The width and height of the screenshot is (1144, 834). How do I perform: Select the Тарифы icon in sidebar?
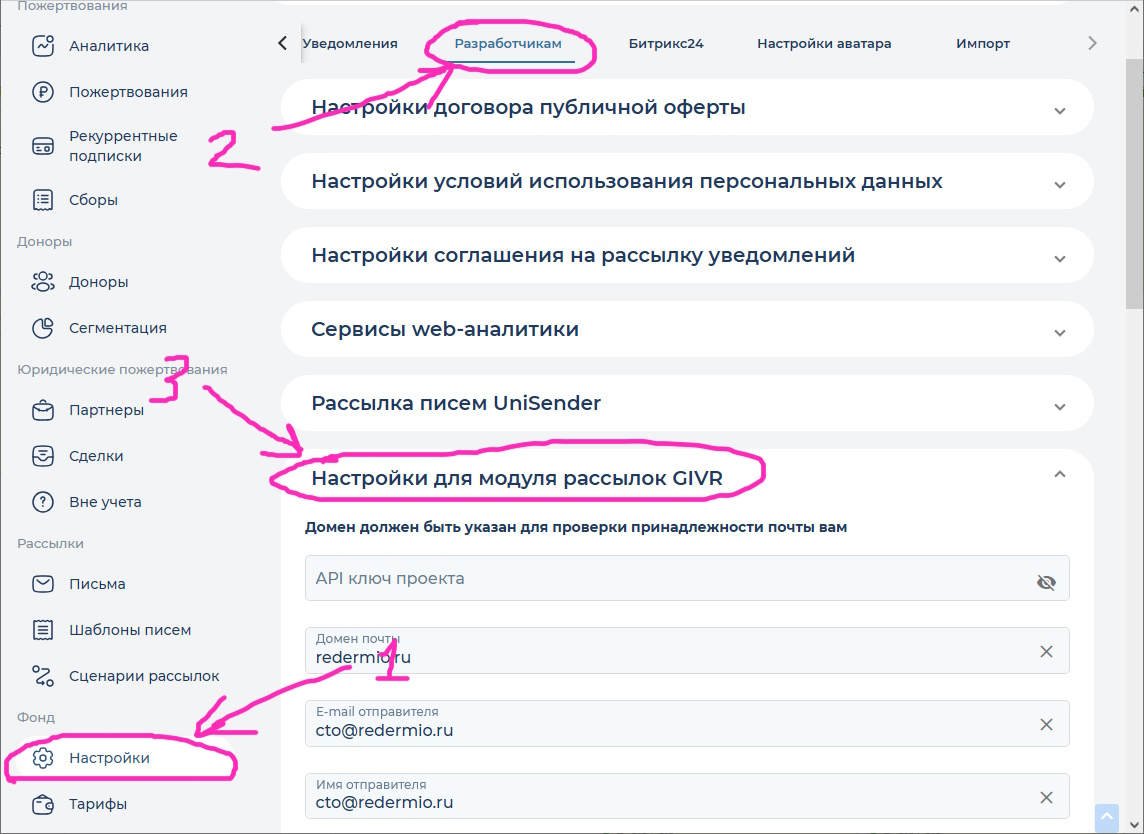pos(41,804)
